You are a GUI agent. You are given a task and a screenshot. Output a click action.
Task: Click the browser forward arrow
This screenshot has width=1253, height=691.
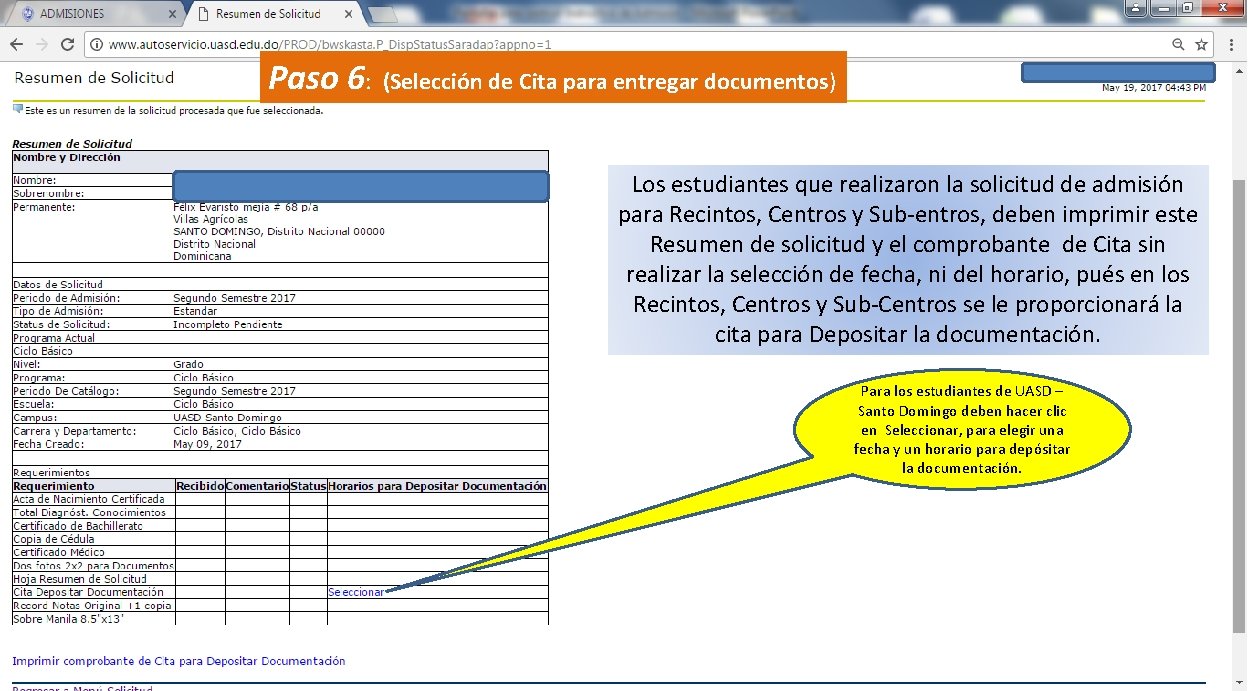click(43, 45)
